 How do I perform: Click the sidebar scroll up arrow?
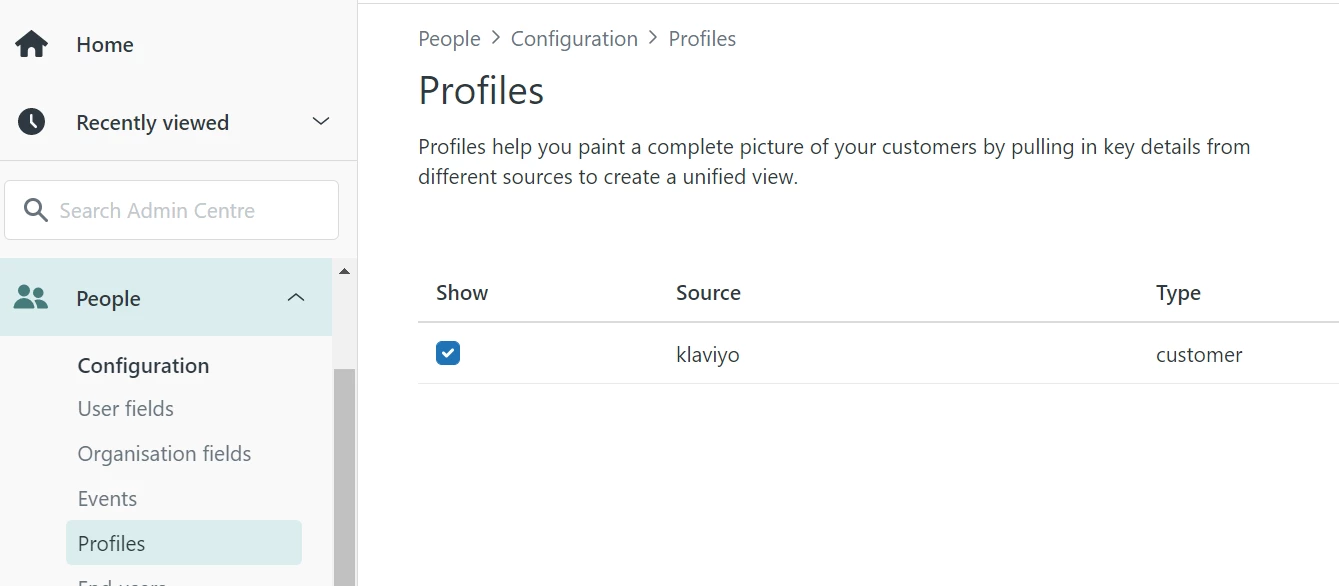pos(344,272)
